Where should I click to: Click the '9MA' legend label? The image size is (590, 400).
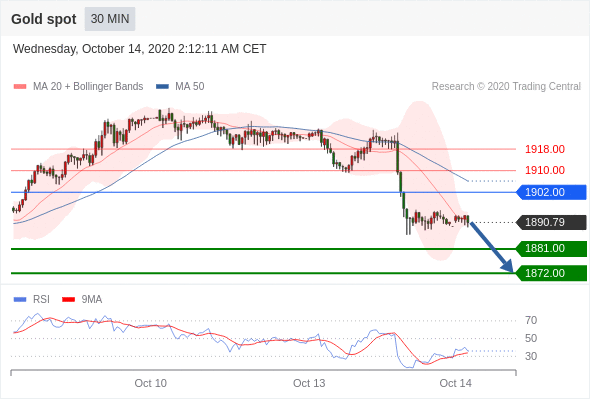tap(92, 300)
